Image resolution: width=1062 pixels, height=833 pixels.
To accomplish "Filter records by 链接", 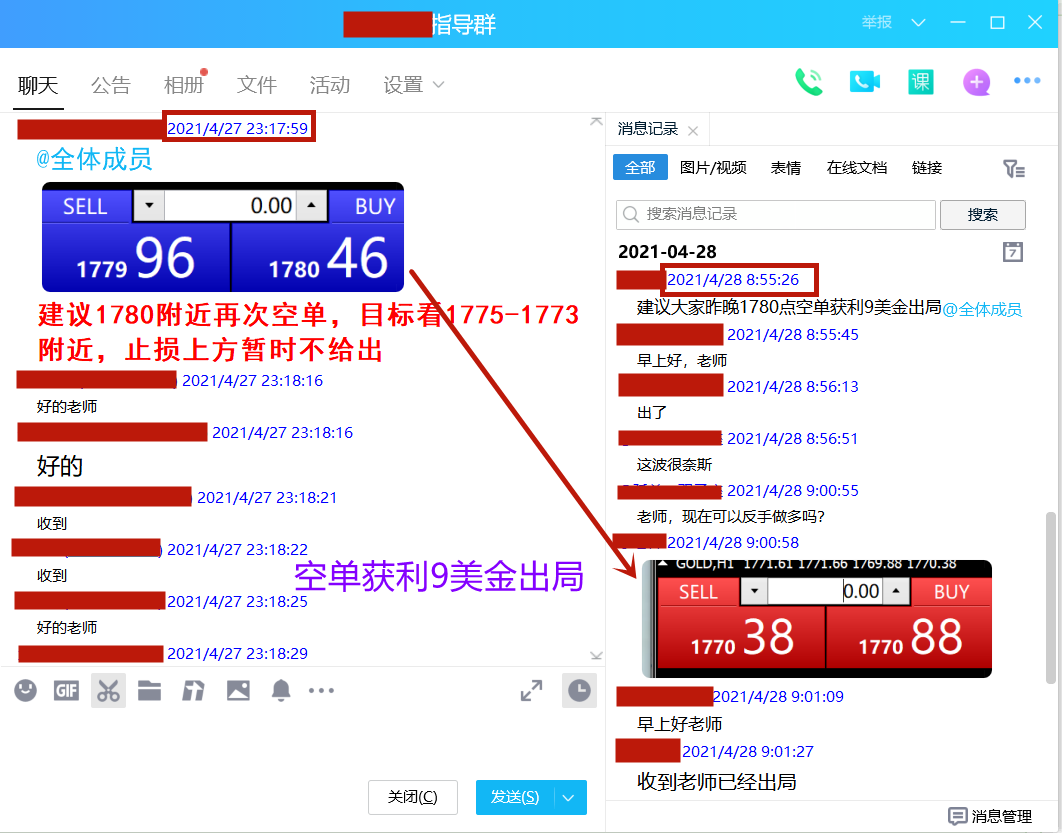I will point(927,167).
